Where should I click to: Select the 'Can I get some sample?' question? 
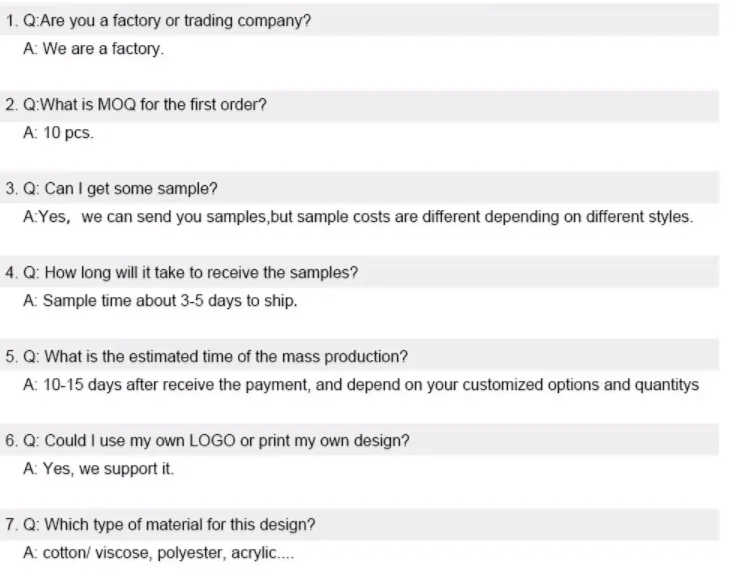(119, 189)
